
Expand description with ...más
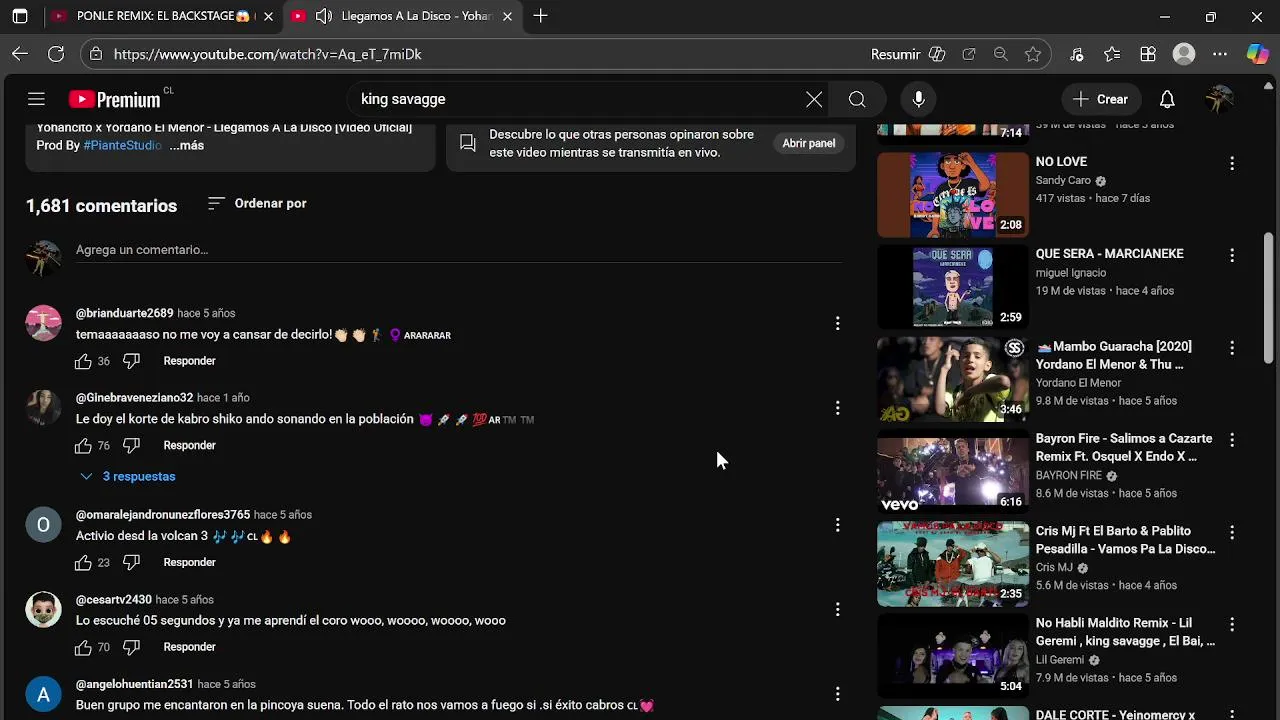point(186,145)
